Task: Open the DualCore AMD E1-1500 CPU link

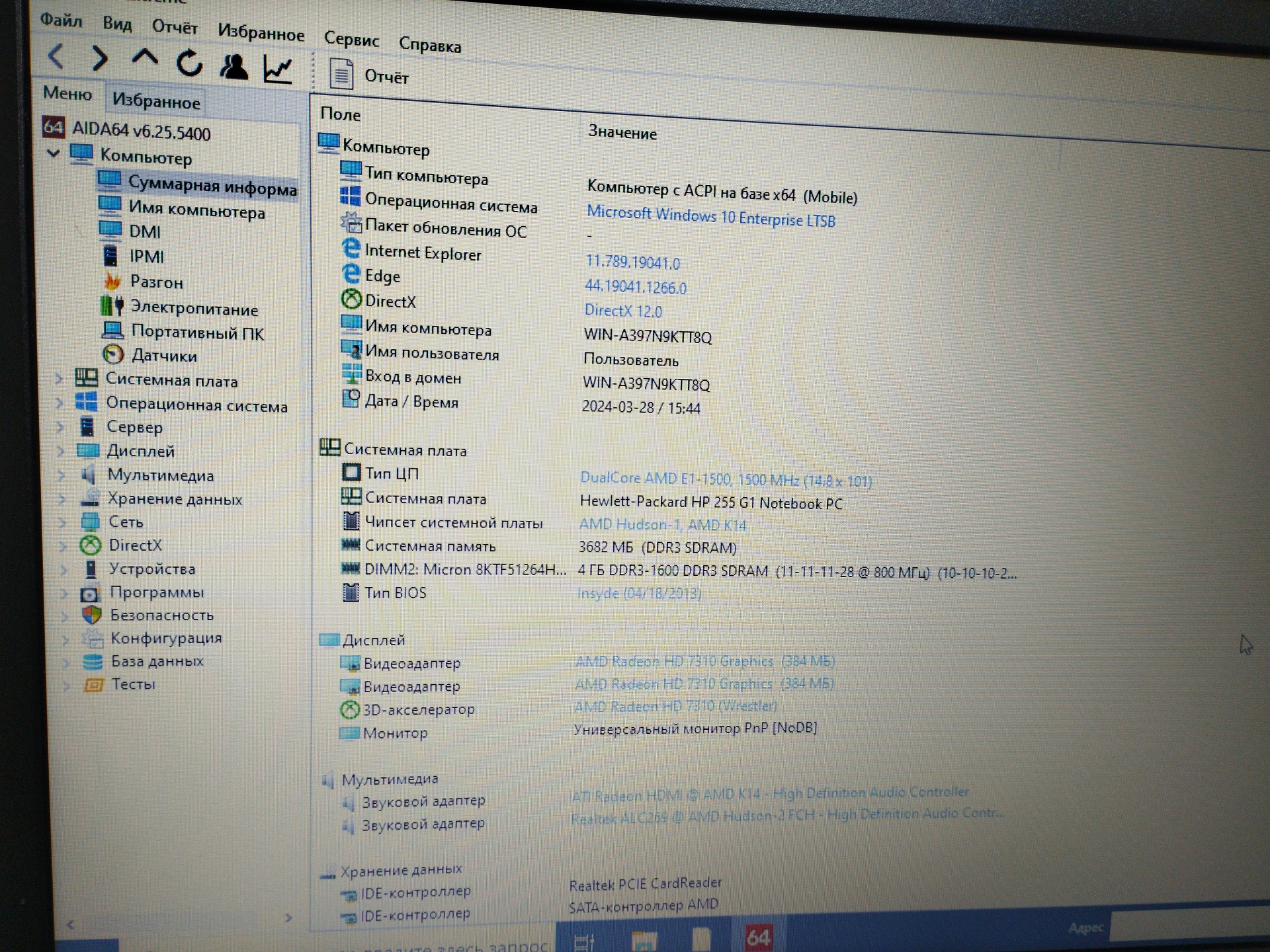Action: 726,479
